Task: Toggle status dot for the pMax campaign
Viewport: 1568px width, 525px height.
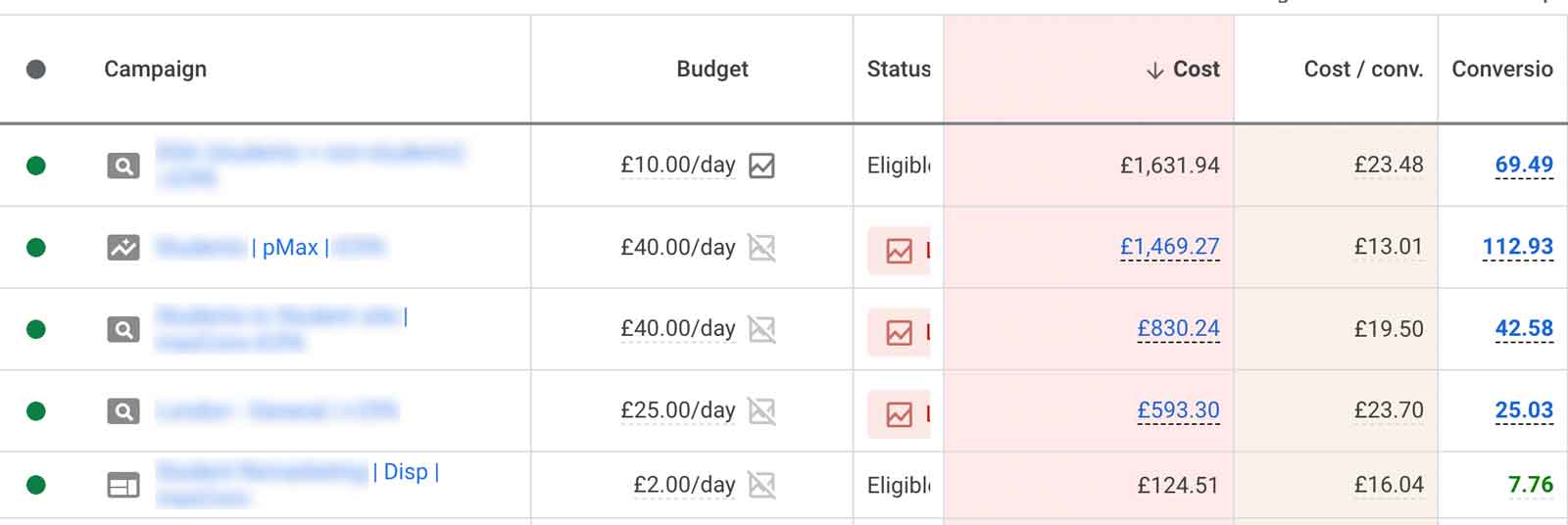Action: coord(36,248)
